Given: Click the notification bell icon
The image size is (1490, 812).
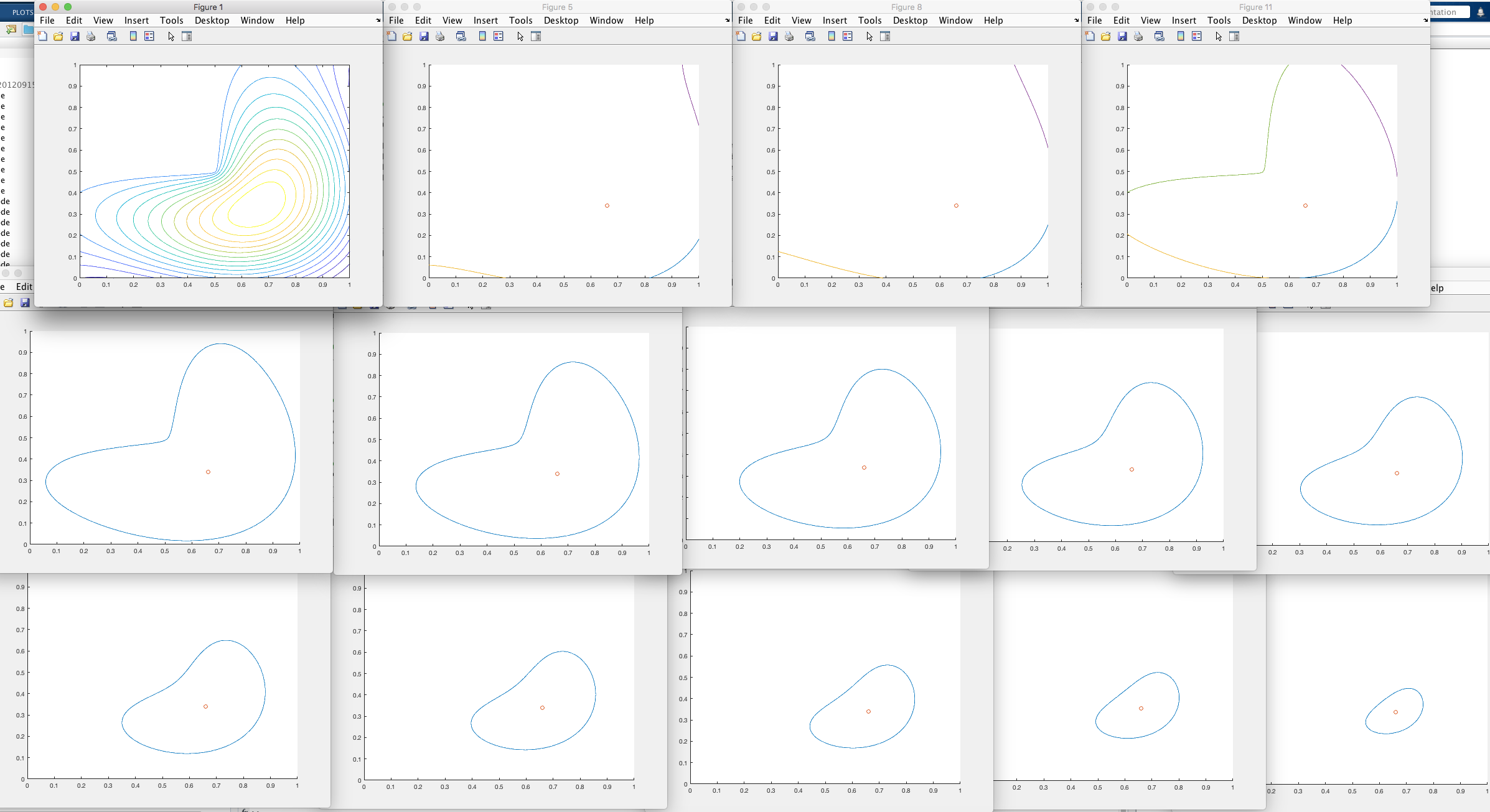Looking at the screenshot, I should (1481, 12).
